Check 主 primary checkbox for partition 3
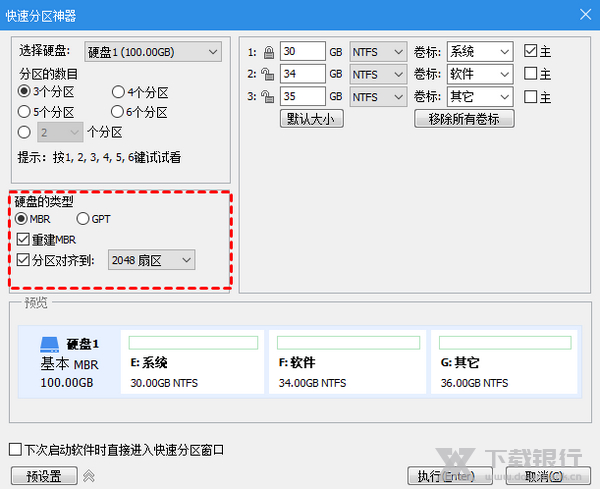 click(x=530, y=96)
